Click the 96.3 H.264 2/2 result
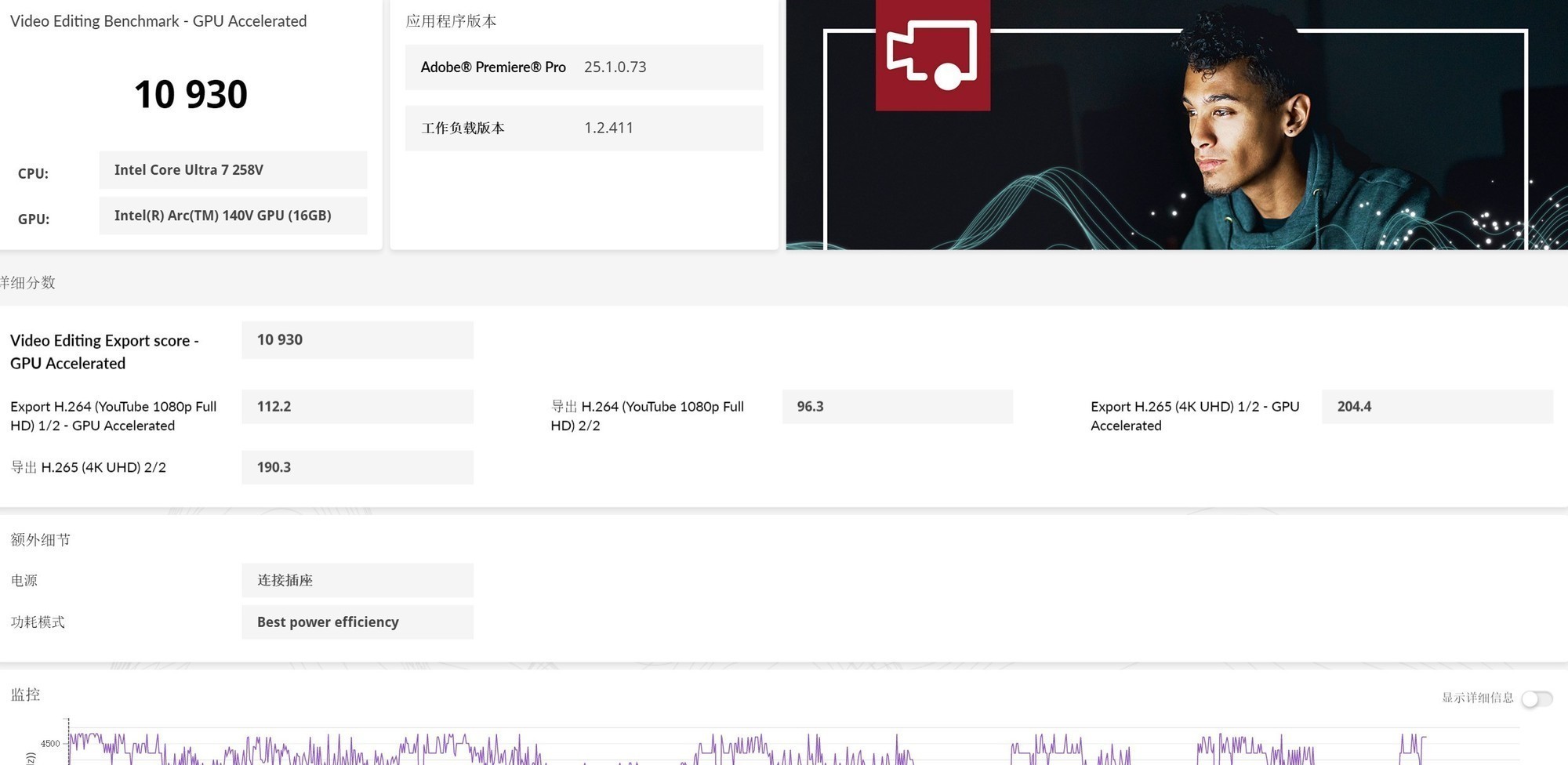 coord(897,407)
